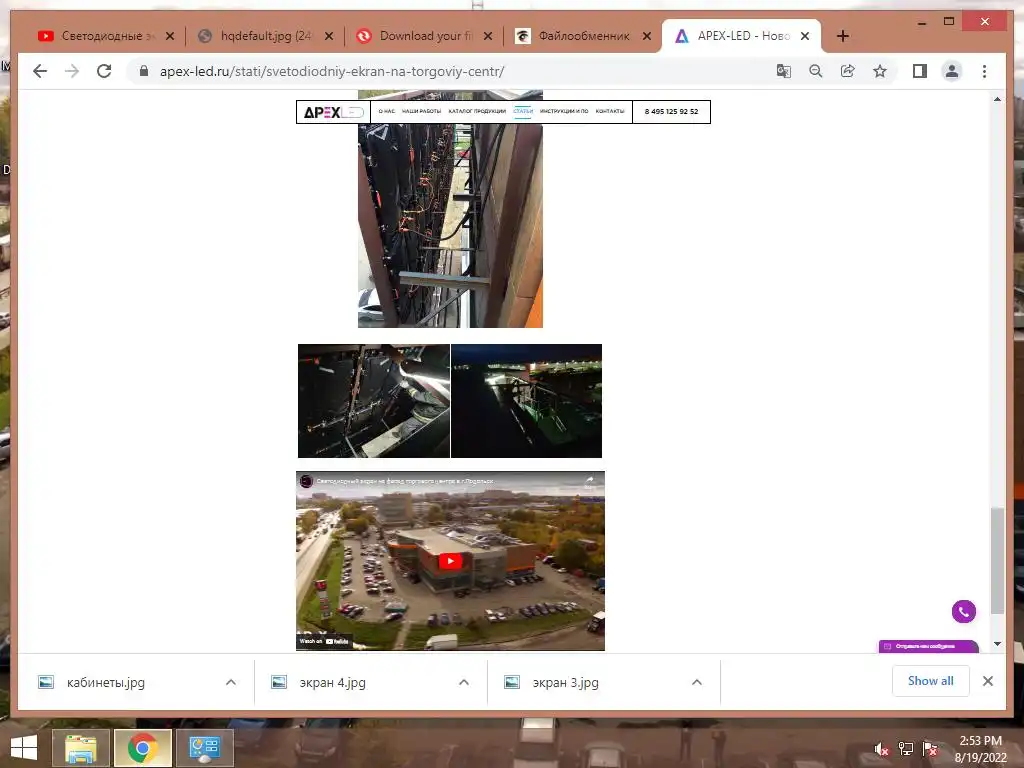
Task: Click the zoom magnifier icon in address bar
Action: click(815, 71)
